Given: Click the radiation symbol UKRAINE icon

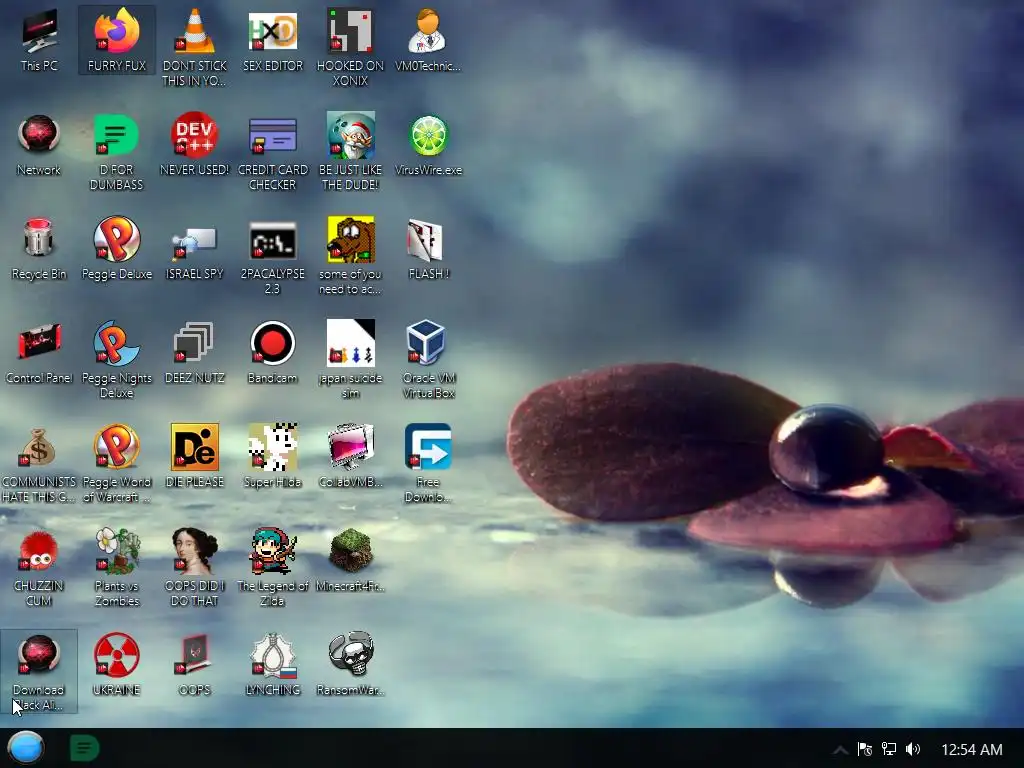Looking at the screenshot, I should [x=117, y=654].
